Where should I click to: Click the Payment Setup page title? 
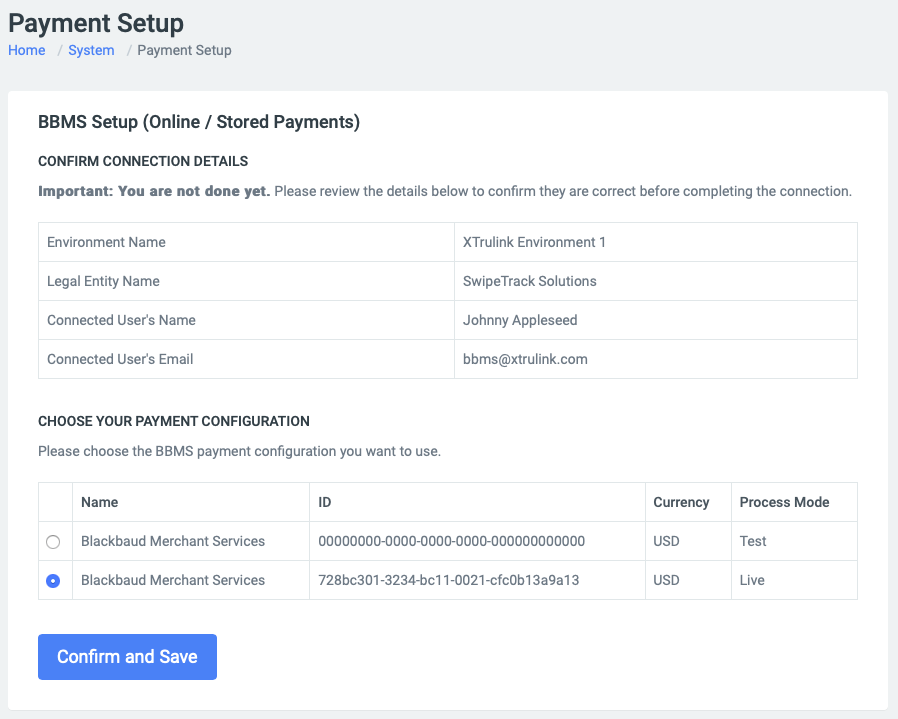coord(96,23)
